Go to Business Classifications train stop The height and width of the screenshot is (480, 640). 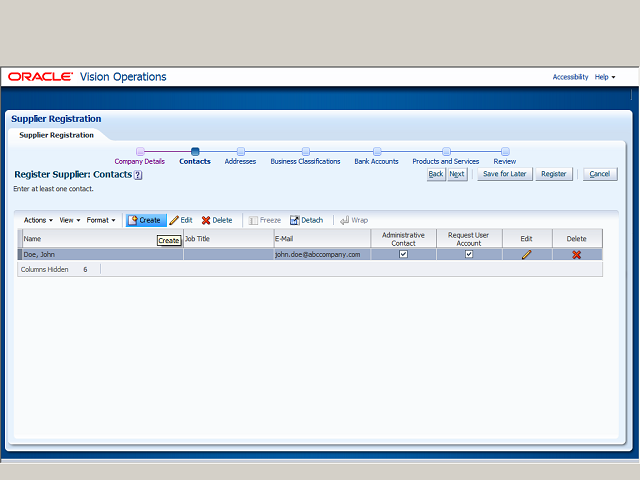click(305, 156)
